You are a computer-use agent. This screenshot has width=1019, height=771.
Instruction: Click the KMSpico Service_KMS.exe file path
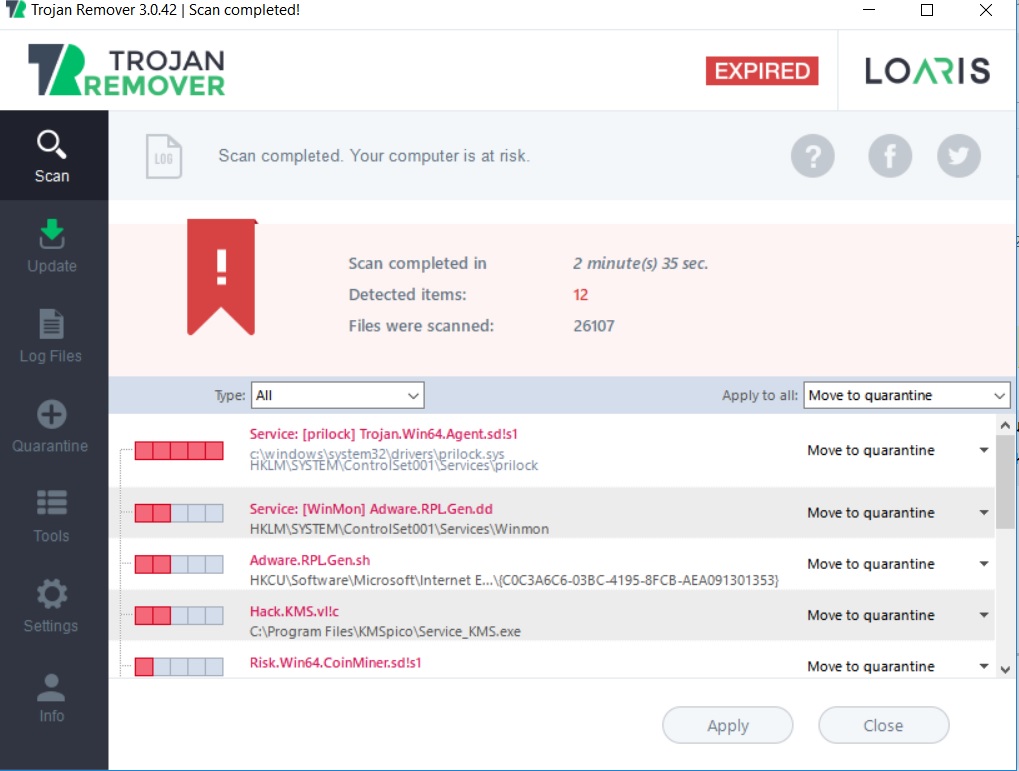(385, 631)
